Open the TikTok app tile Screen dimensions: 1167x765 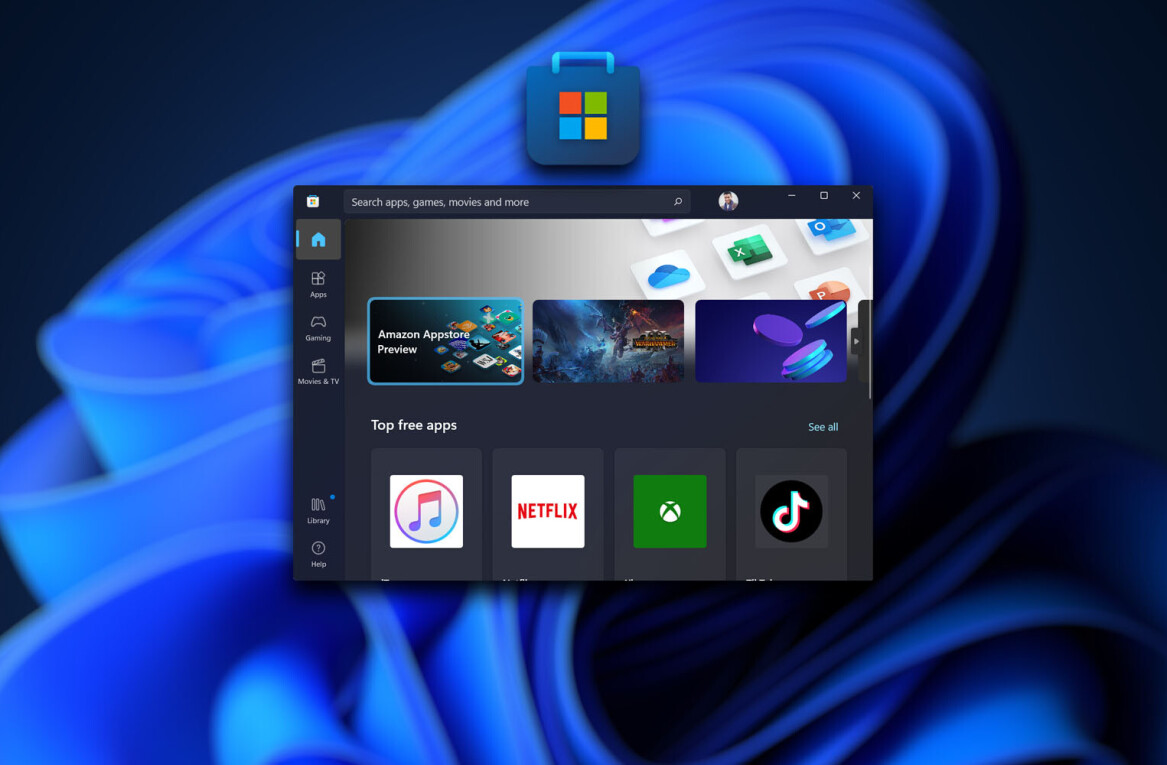click(x=791, y=512)
